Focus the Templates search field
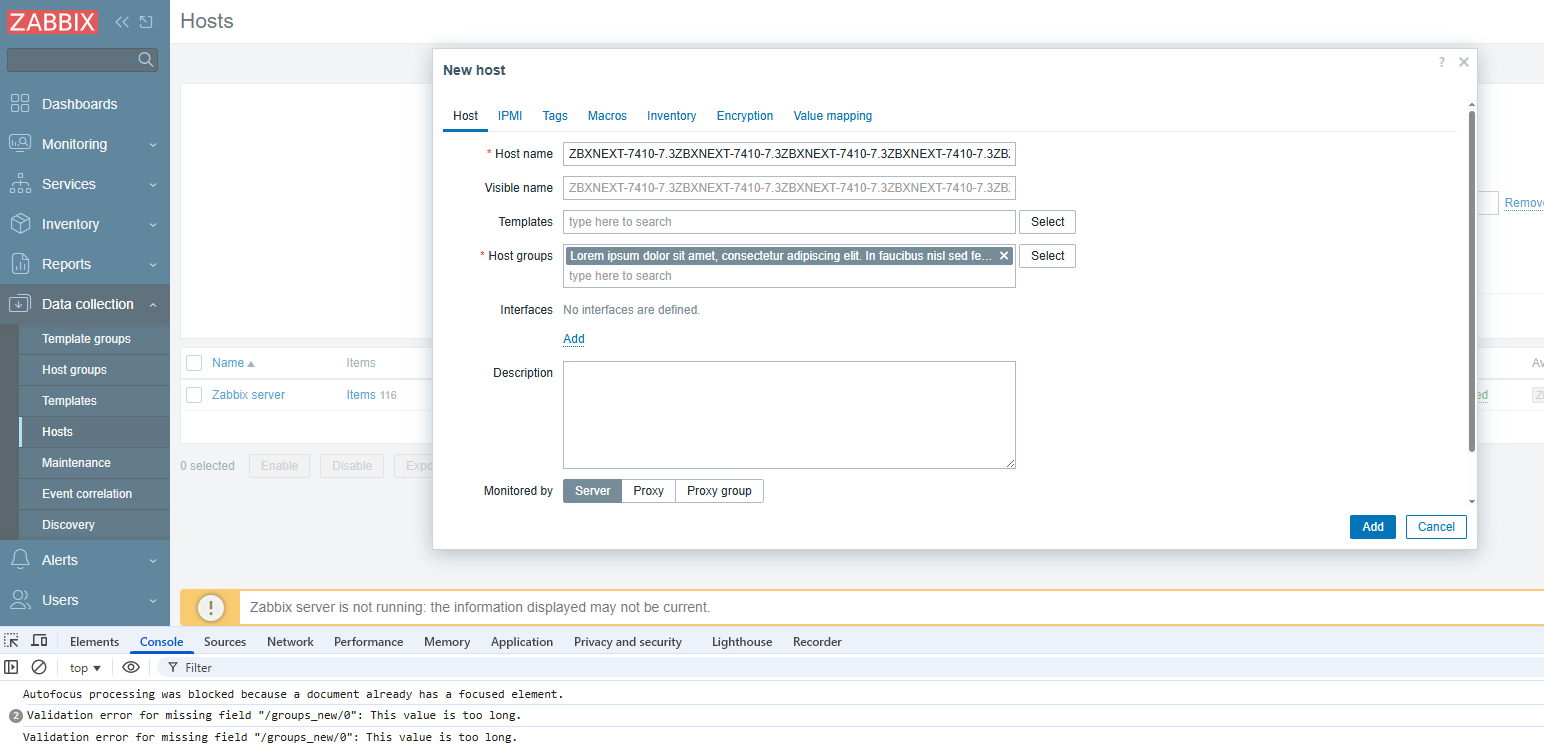This screenshot has height=746, width=1544. point(789,222)
